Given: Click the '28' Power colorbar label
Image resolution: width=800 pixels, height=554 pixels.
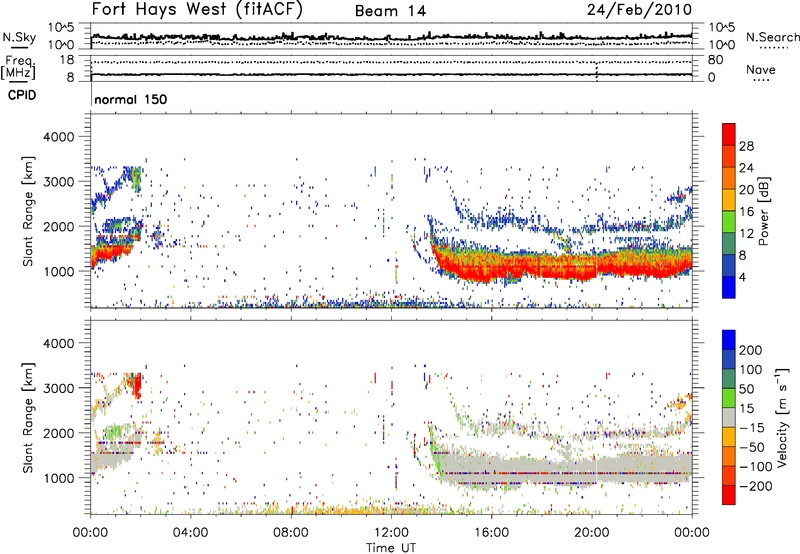Looking at the screenshot, I should [x=746, y=146].
